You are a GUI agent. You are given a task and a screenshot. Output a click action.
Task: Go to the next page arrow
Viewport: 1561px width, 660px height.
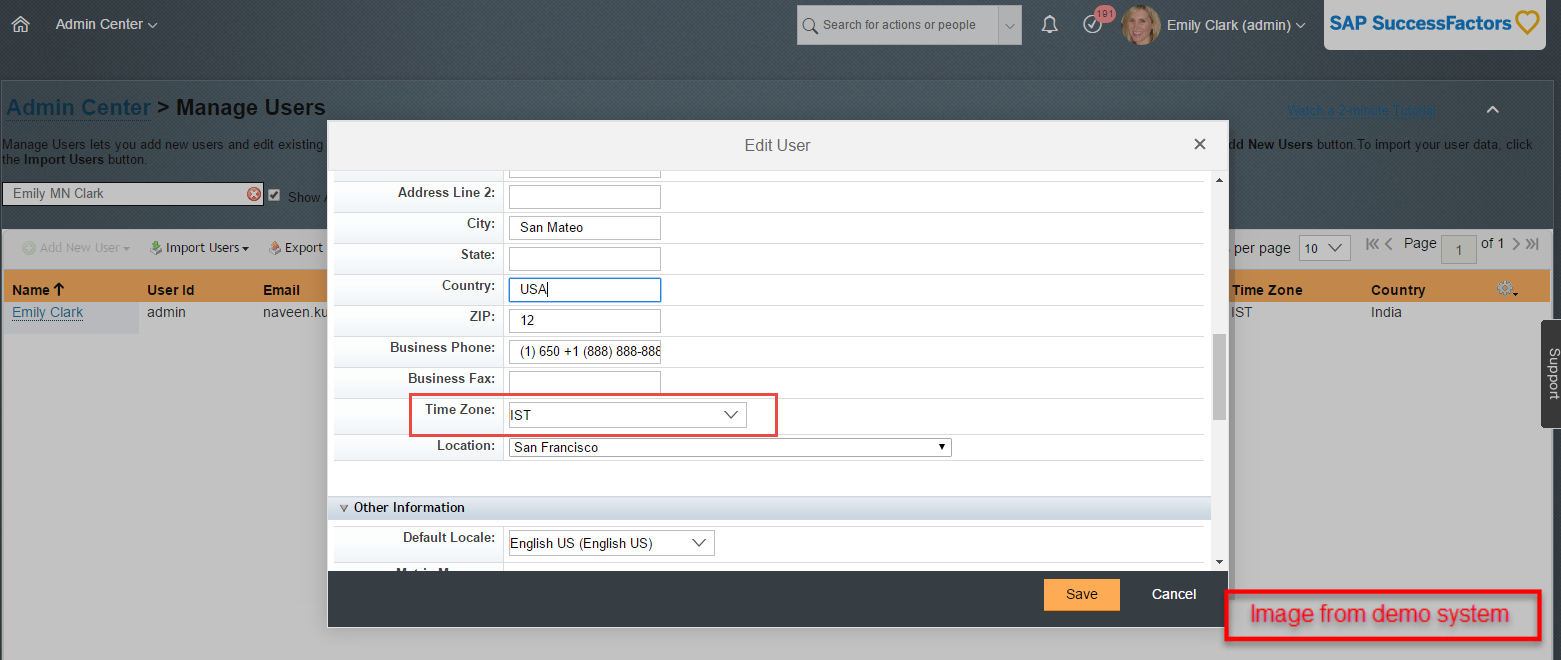click(x=1516, y=244)
